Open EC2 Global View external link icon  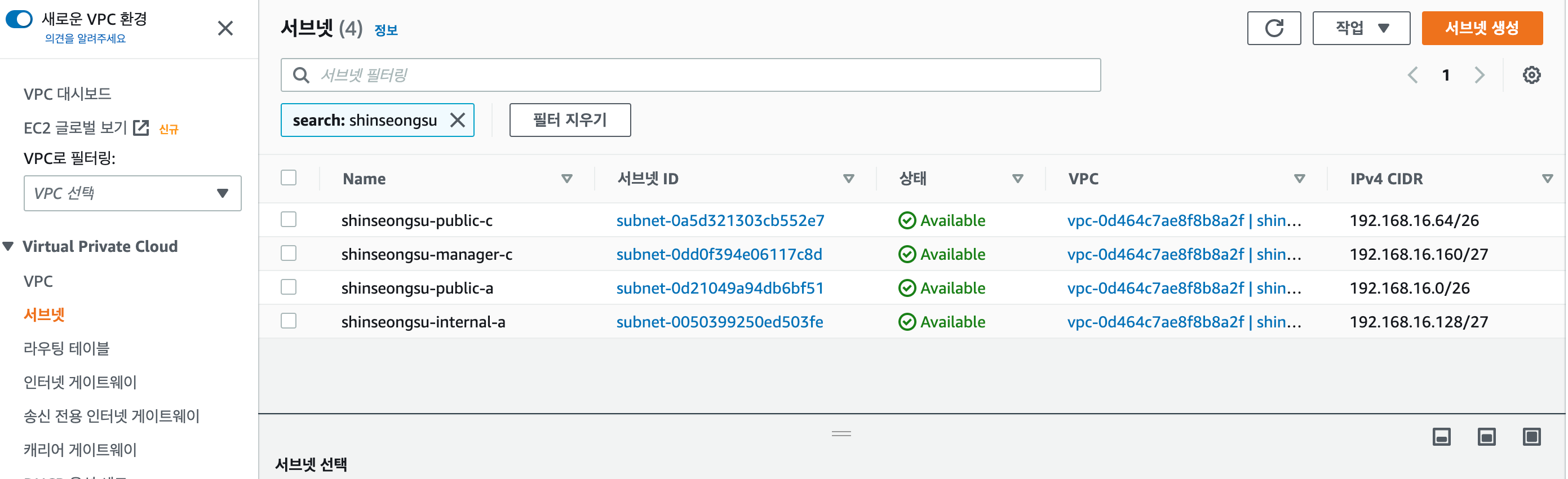coord(140,128)
